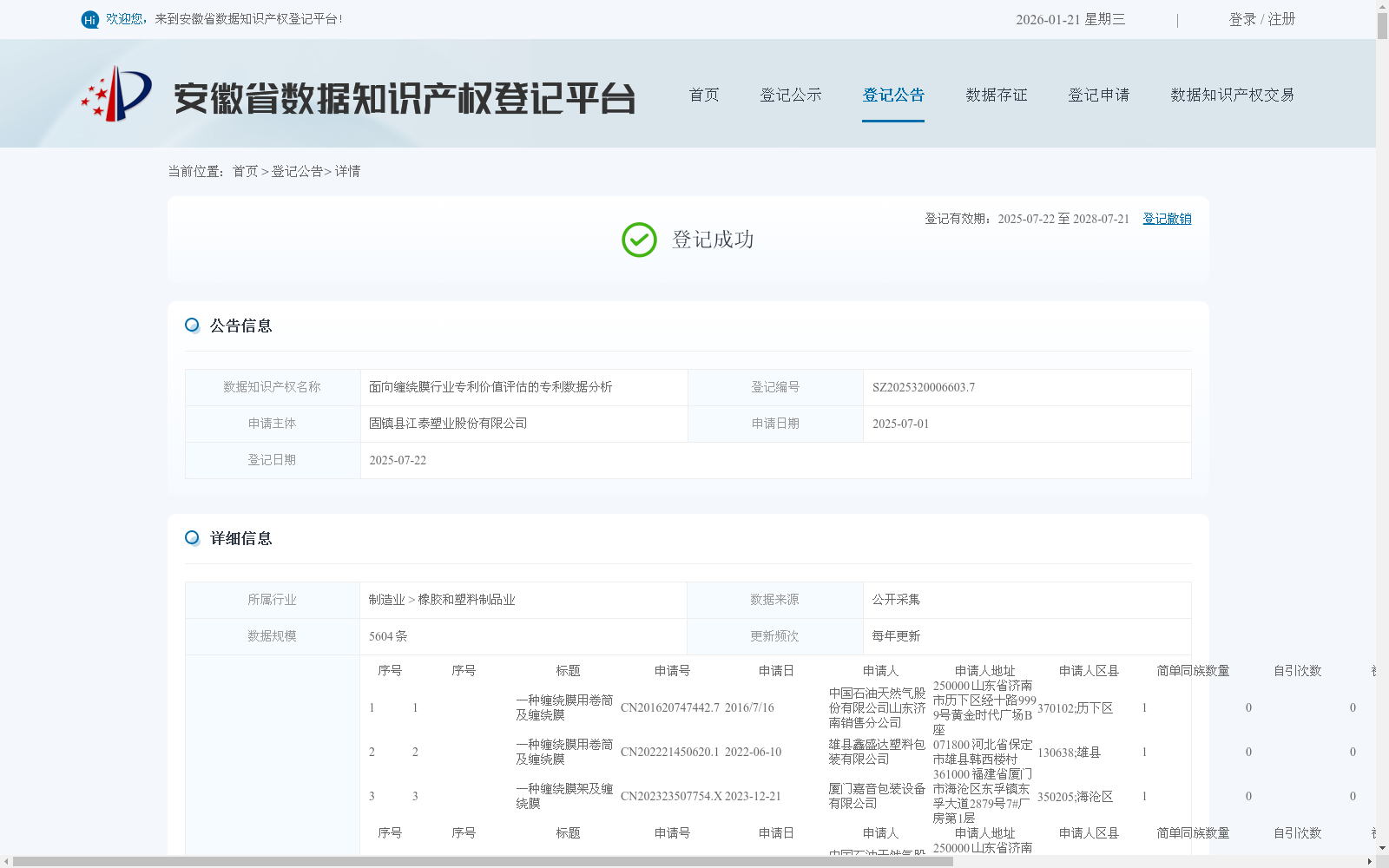The image size is (1389, 868).
Task: Click the 公告信息 section bullet icon
Action: pos(192,325)
